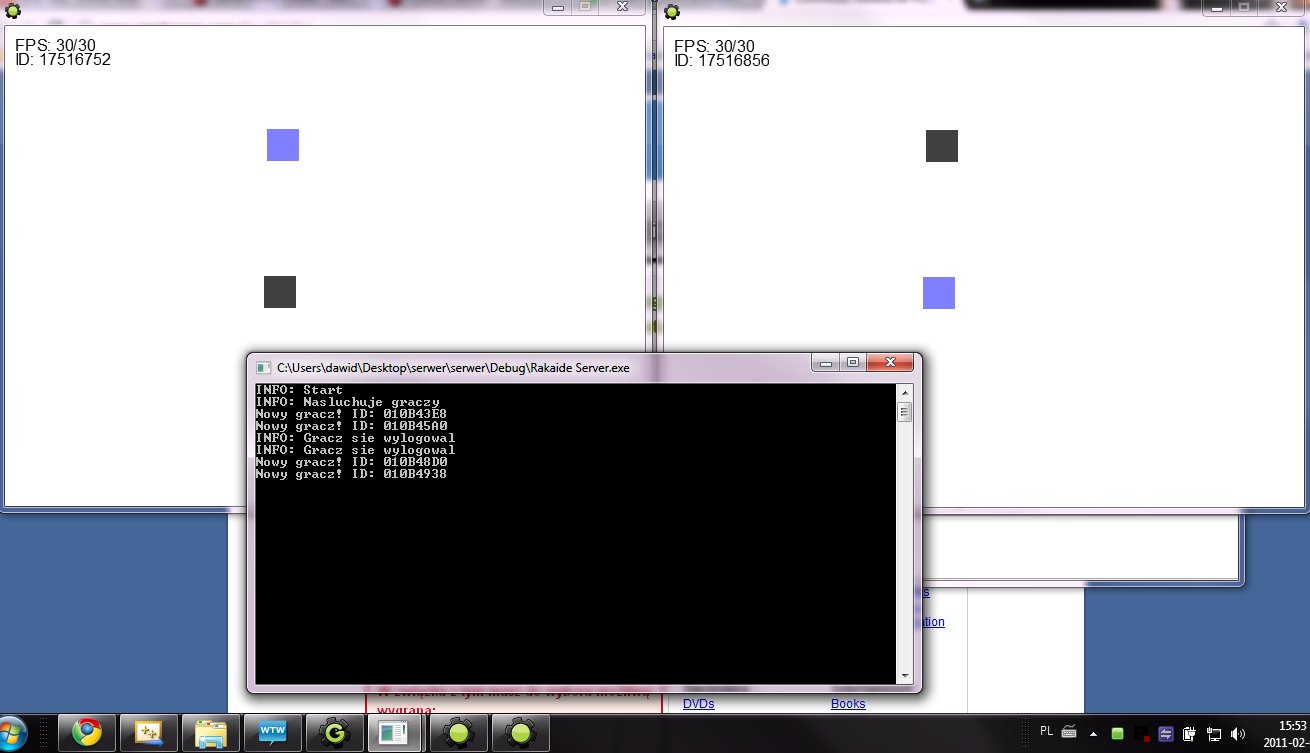The height and width of the screenshot is (753, 1310).
Task: Click the "ID: 17516752" label
Action: (x=63, y=60)
